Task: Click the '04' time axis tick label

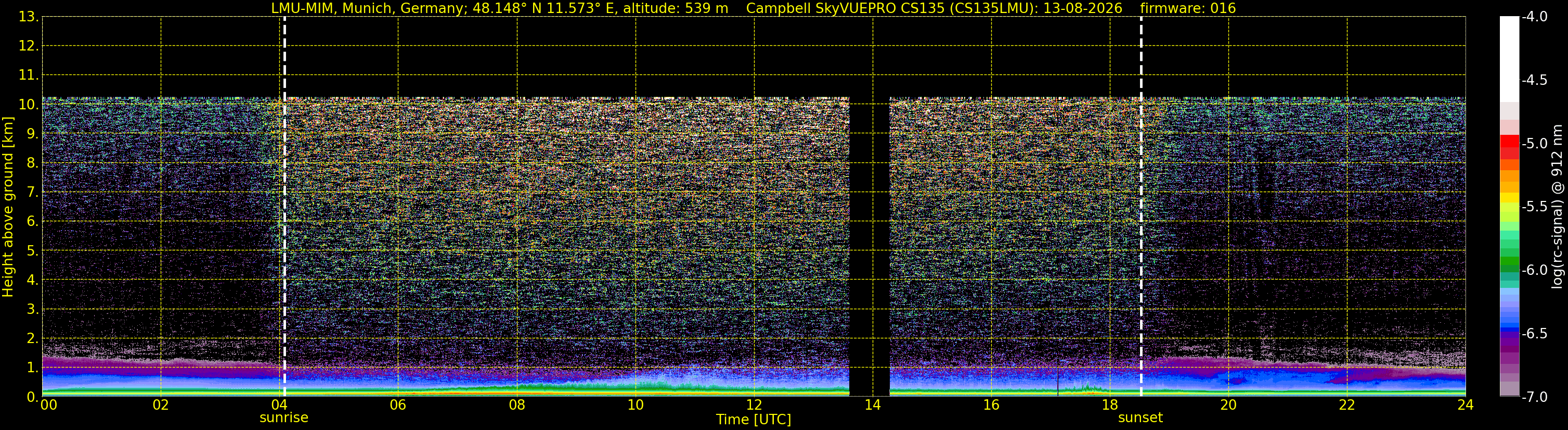Action: (279, 405)
